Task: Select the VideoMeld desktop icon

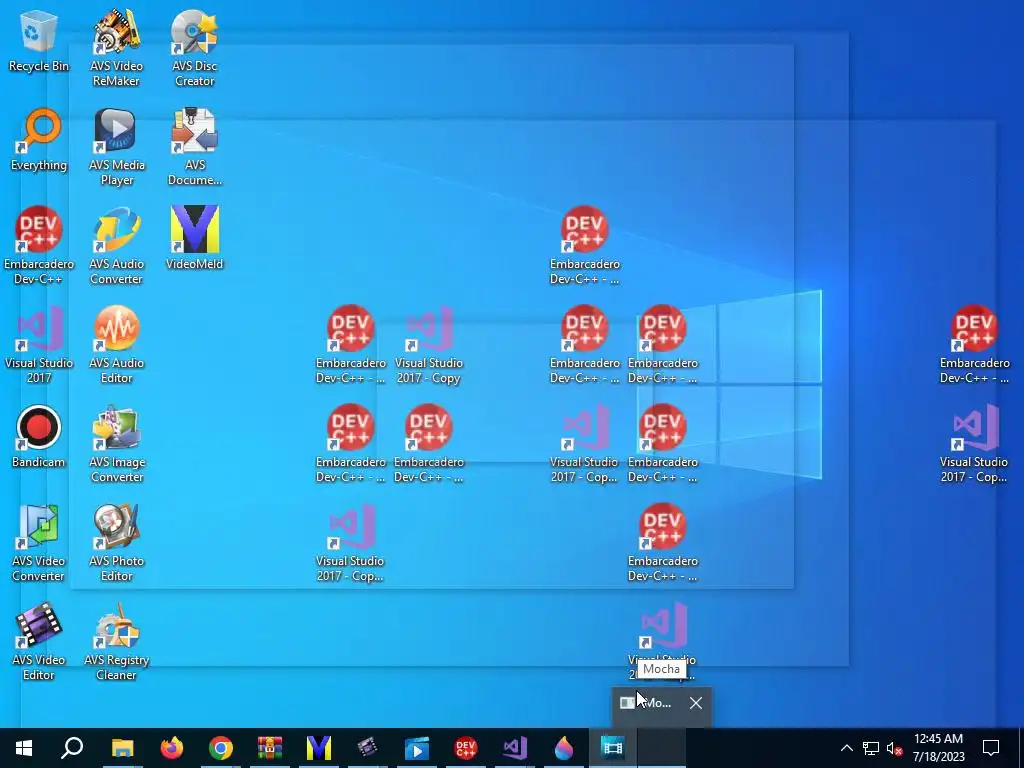Action: (195, 238)
